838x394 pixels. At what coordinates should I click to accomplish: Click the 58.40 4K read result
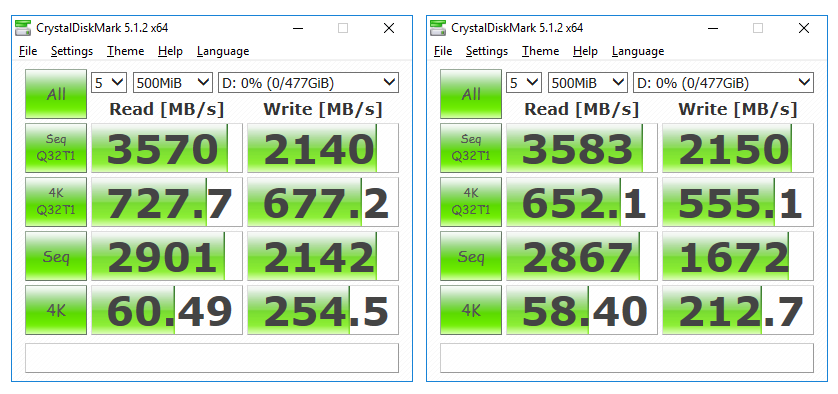[581, 310]
